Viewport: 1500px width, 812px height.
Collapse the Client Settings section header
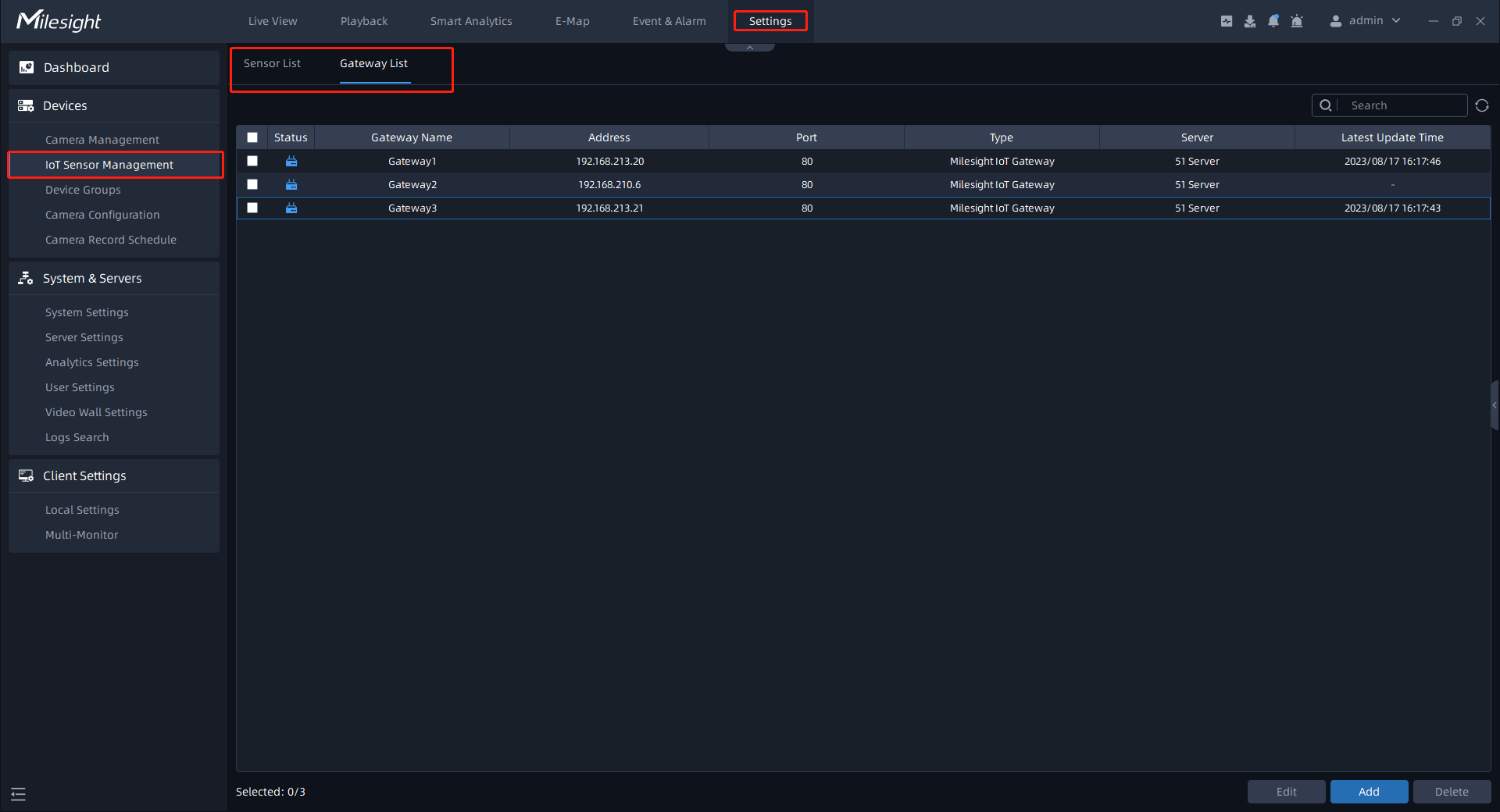coord(114,475)
